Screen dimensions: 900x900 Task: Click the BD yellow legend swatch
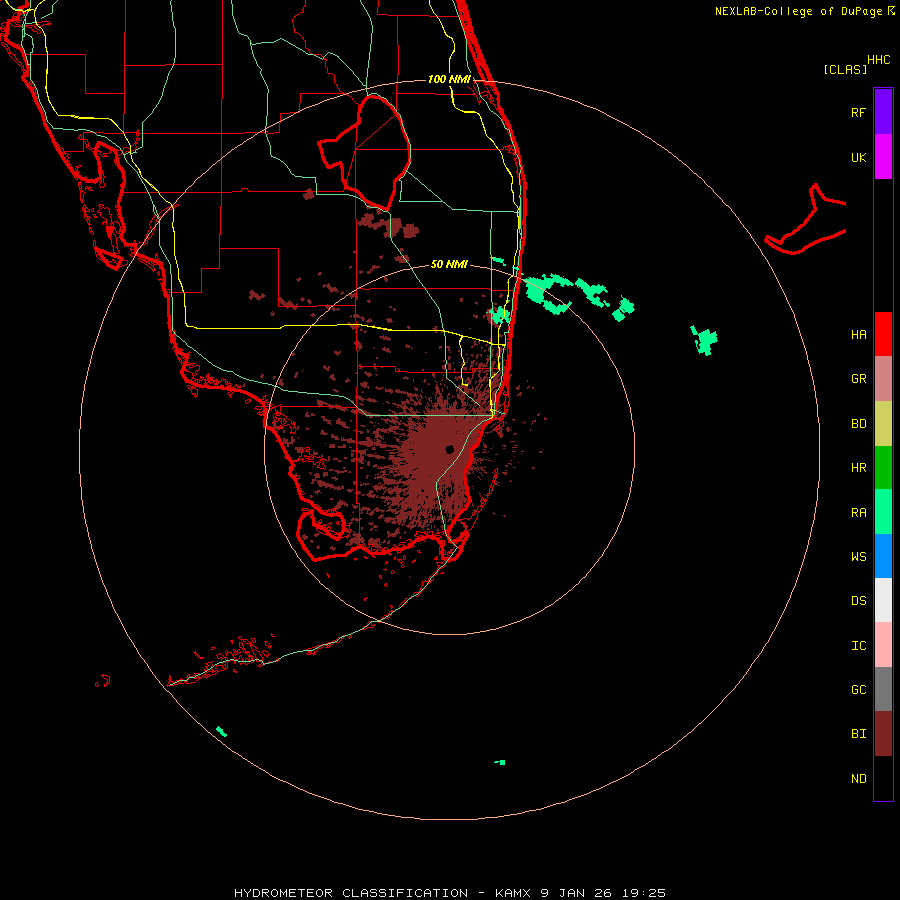[883, 424]
